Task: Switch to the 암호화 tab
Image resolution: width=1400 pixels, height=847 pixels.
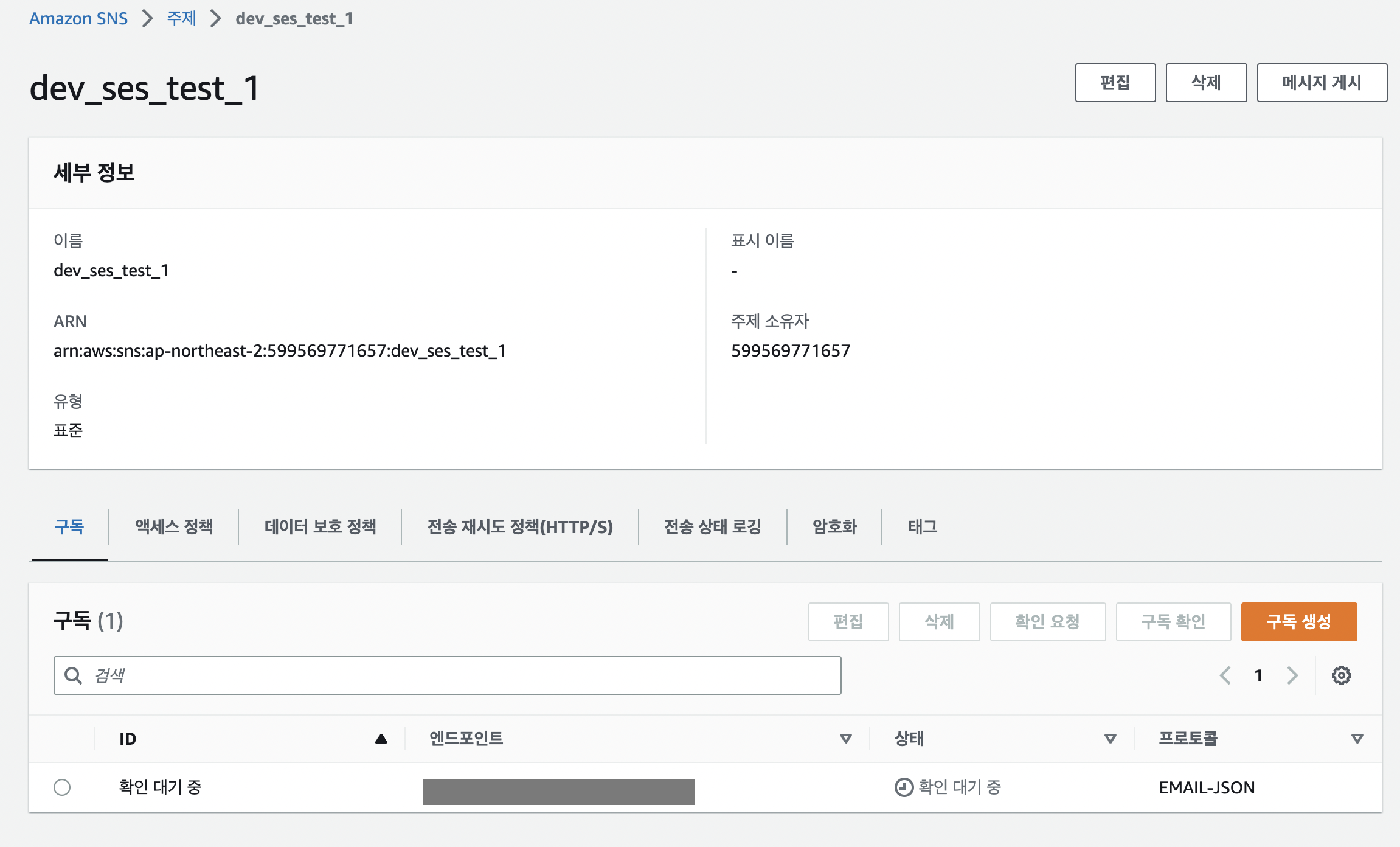Action: 834,526
